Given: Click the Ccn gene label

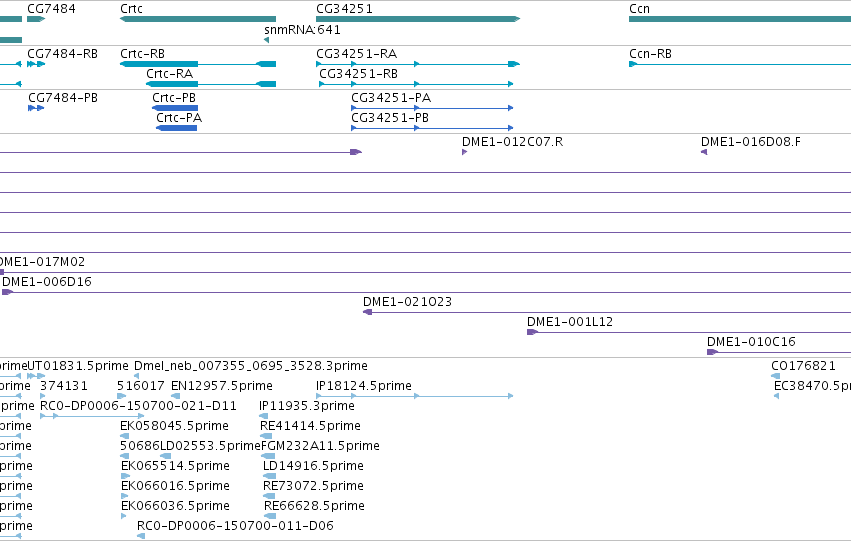Looking at the screenshot, I should [x=639, y=9].
